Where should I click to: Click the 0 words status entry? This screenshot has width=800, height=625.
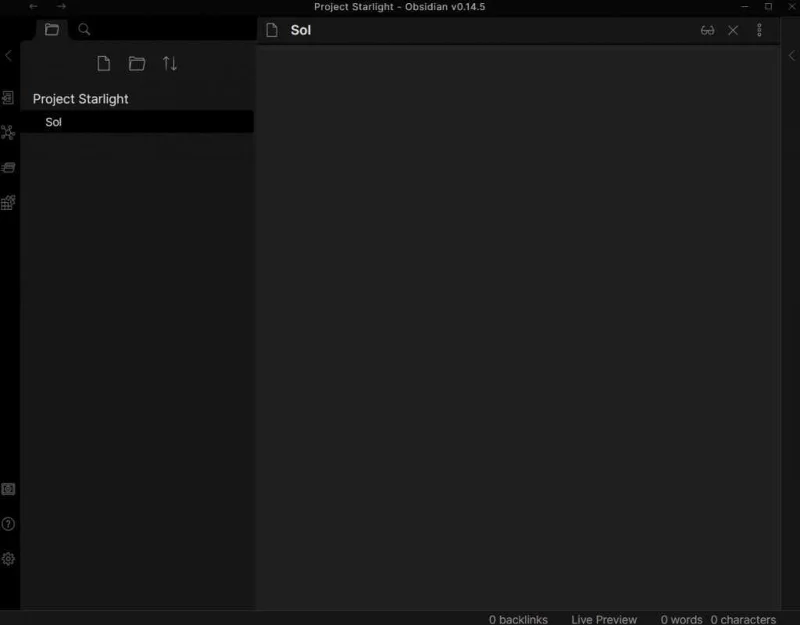tap(682, 619)
